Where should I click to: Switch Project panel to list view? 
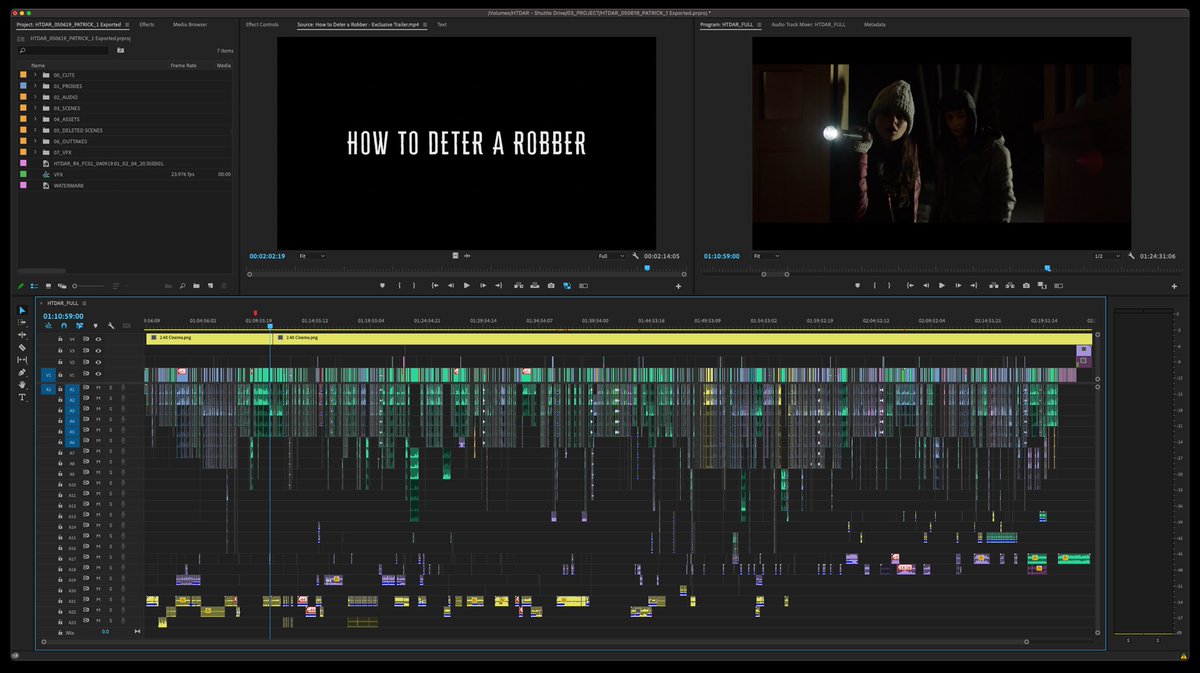coord(34,286)
